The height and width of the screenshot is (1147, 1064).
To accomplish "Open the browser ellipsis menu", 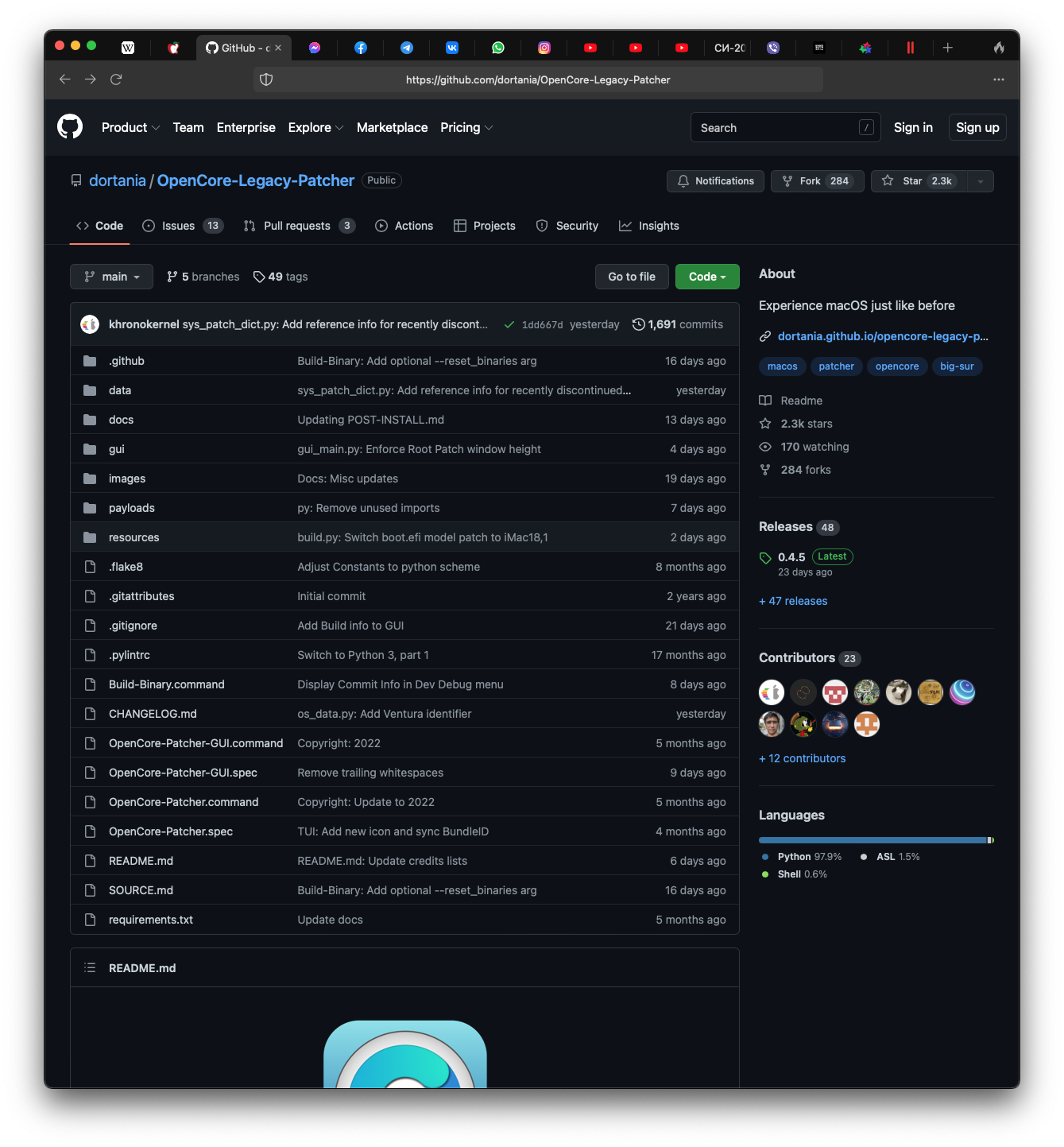I will [999, 79].
